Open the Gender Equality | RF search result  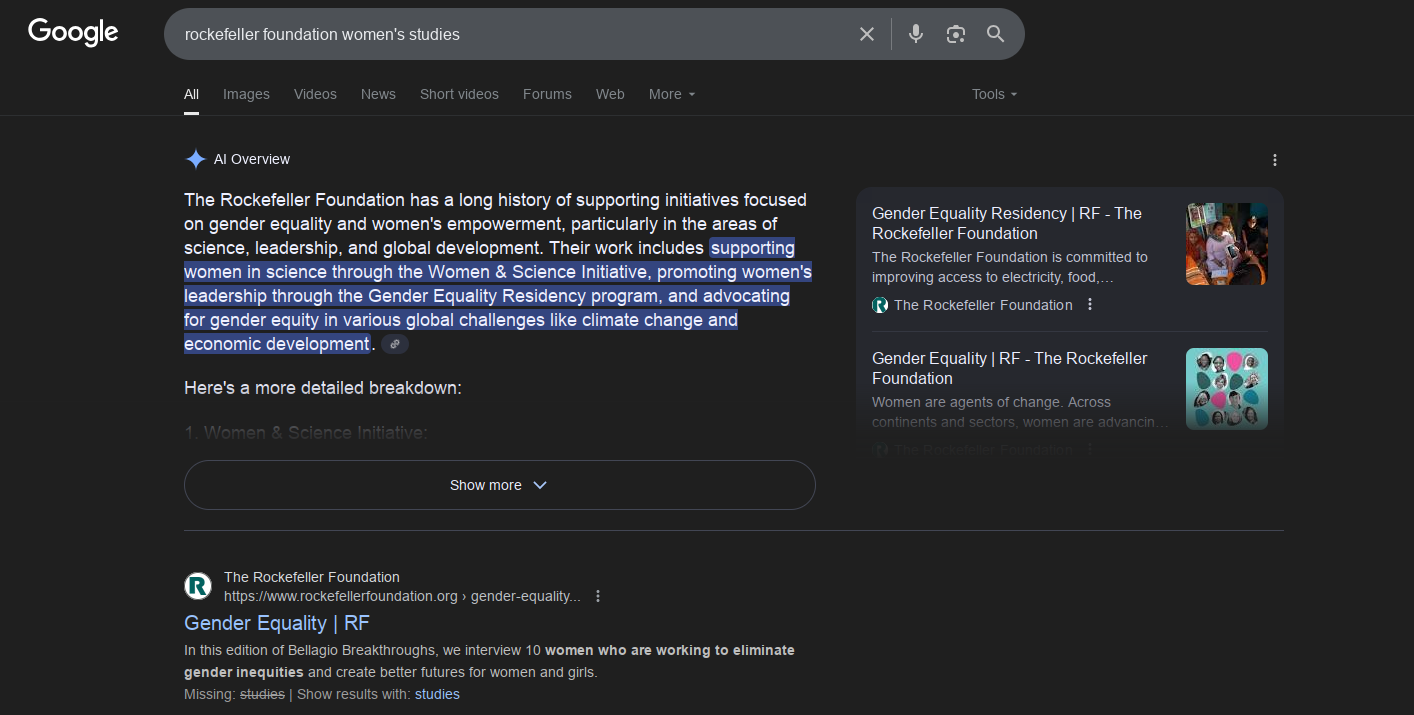tap(277, 623)
